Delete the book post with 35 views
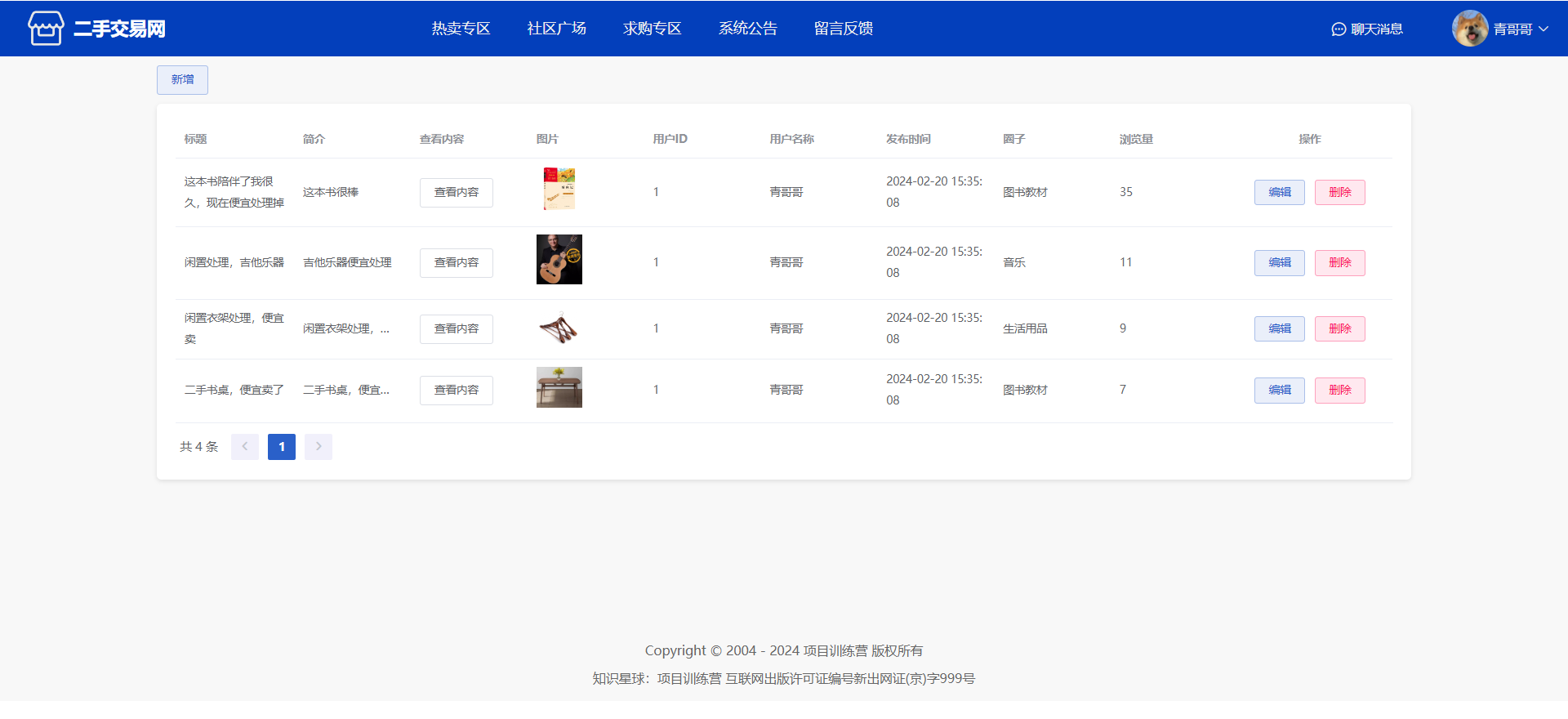 point(1340,193)
